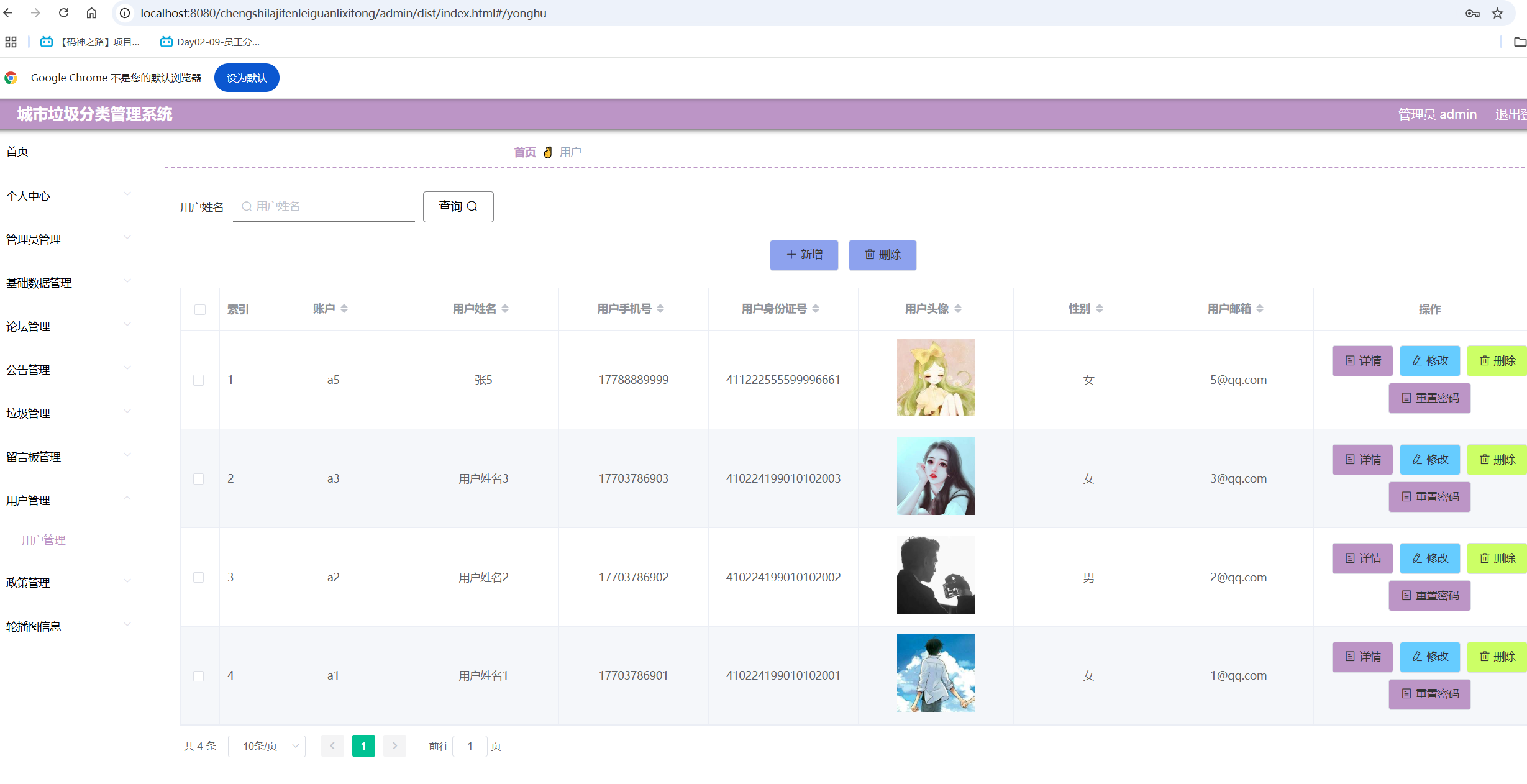Click the avatar thumbnail of user a1

[x=935, y=673]
